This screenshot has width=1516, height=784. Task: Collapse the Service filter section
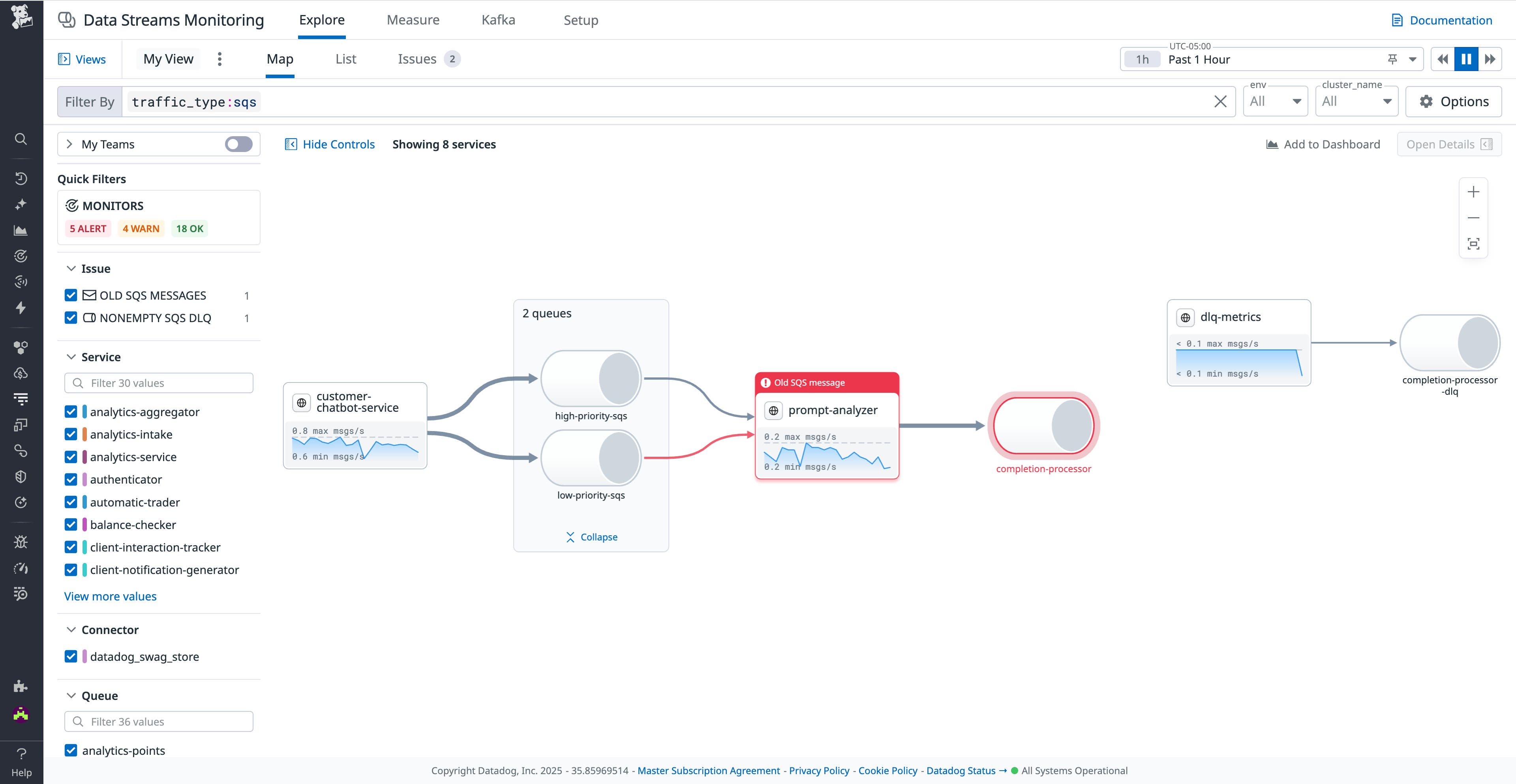71,357
